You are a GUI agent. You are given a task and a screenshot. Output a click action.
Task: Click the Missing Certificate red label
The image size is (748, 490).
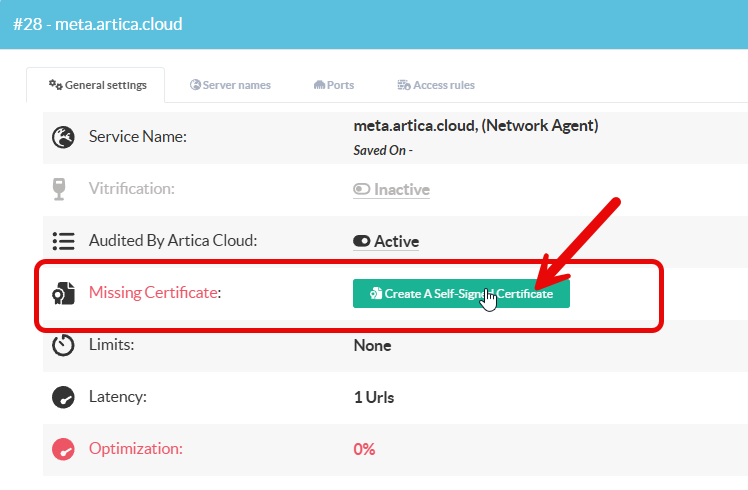(153, 293)
